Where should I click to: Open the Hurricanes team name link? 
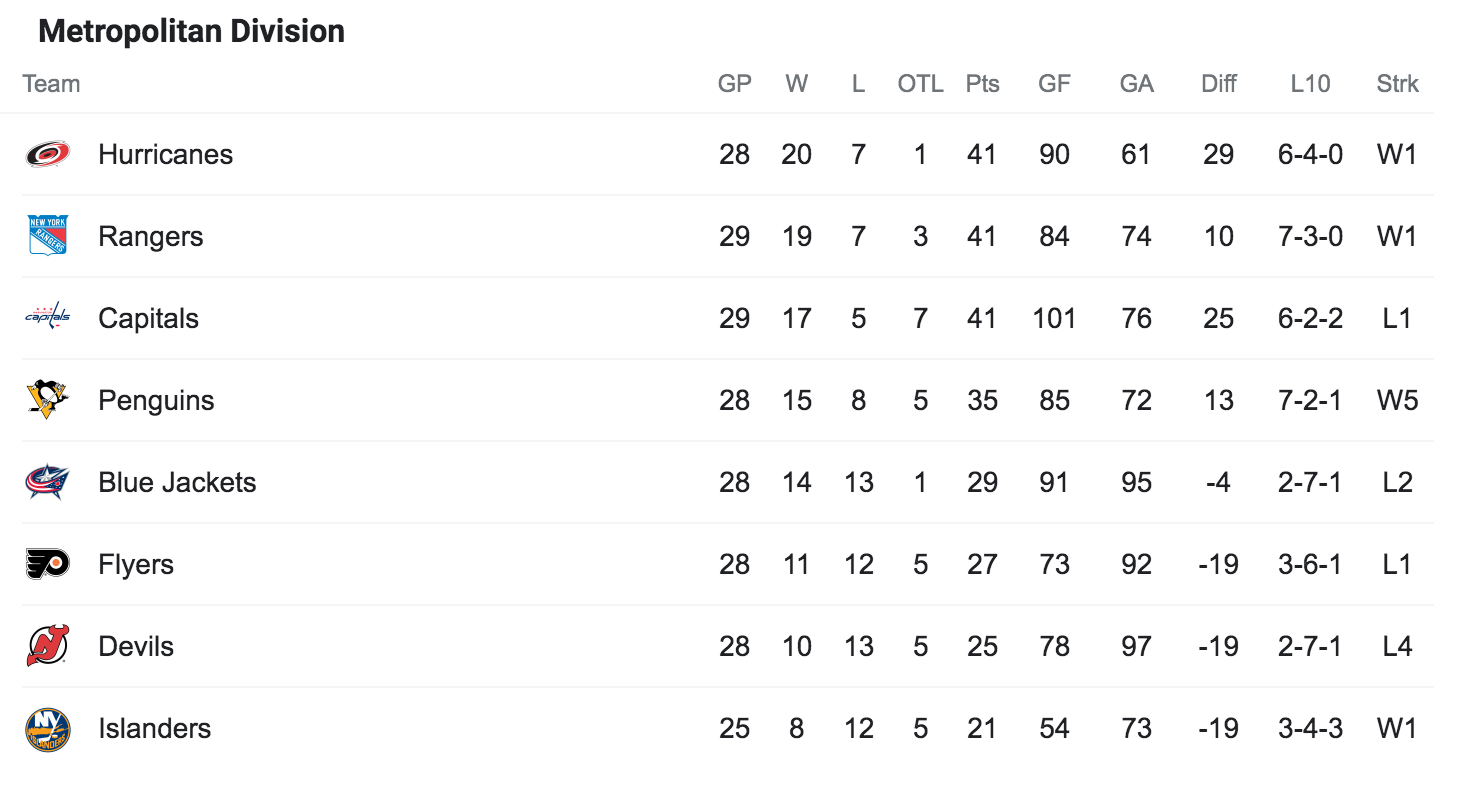pos(166,155)
